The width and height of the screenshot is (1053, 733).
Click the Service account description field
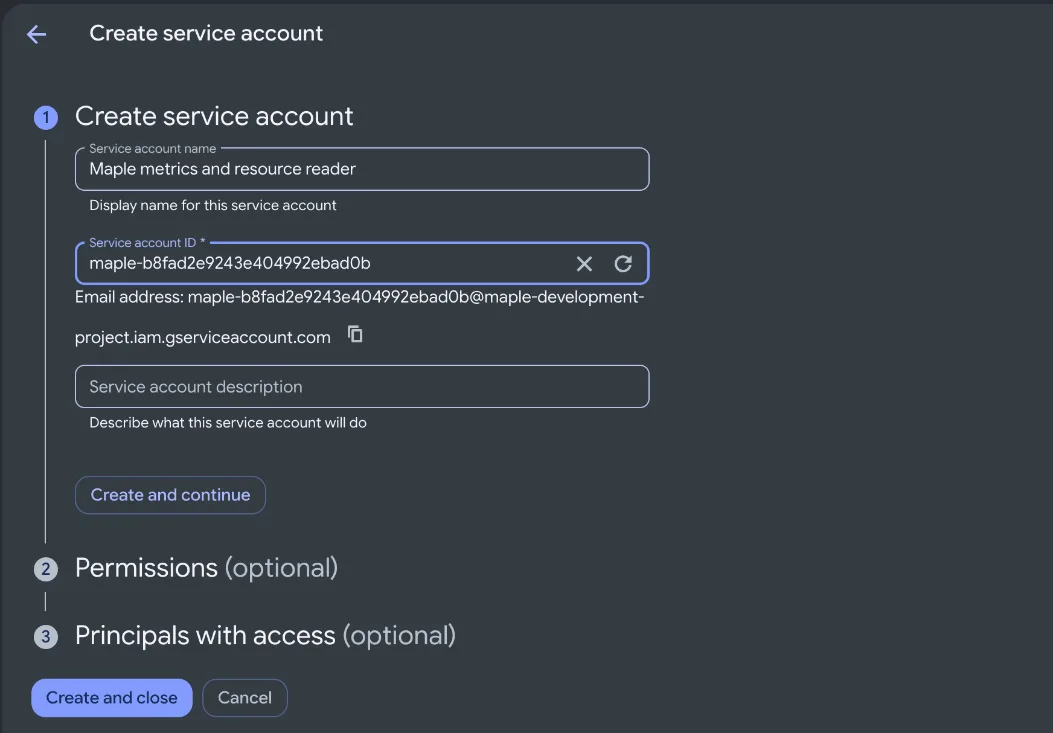pyautogui.click(x=362, y=386)
